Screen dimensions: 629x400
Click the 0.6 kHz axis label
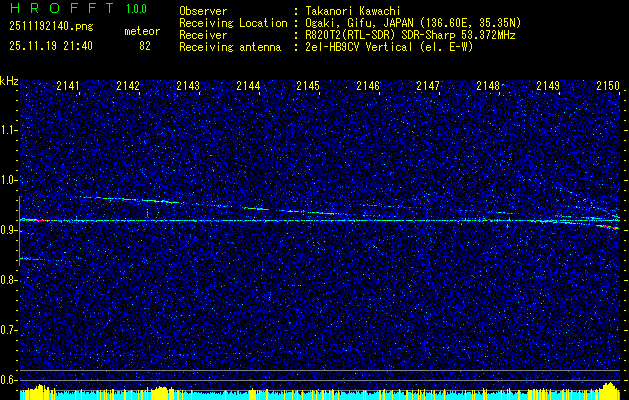point(8,380)
